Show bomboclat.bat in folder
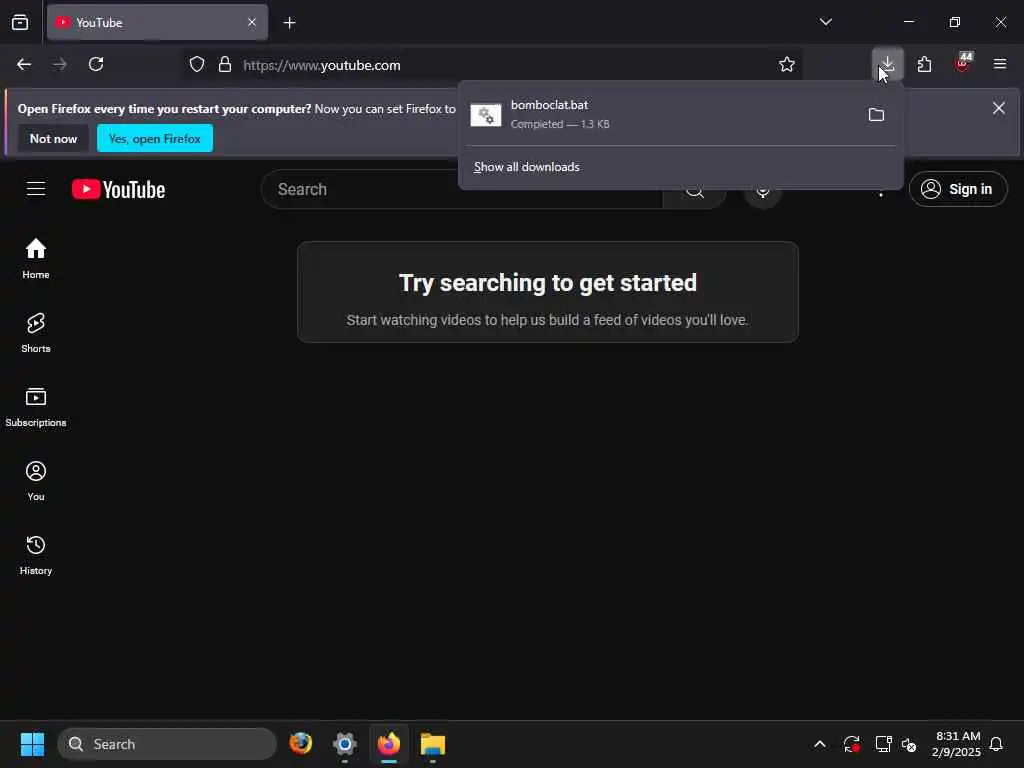 pos(876,115)
